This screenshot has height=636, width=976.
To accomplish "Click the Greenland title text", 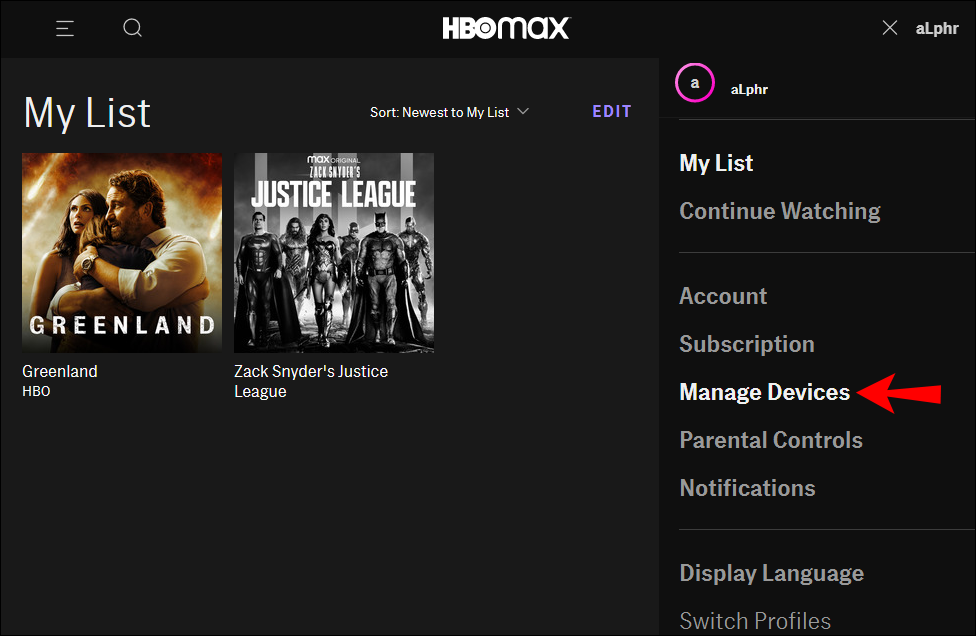I will coord(60,372).
